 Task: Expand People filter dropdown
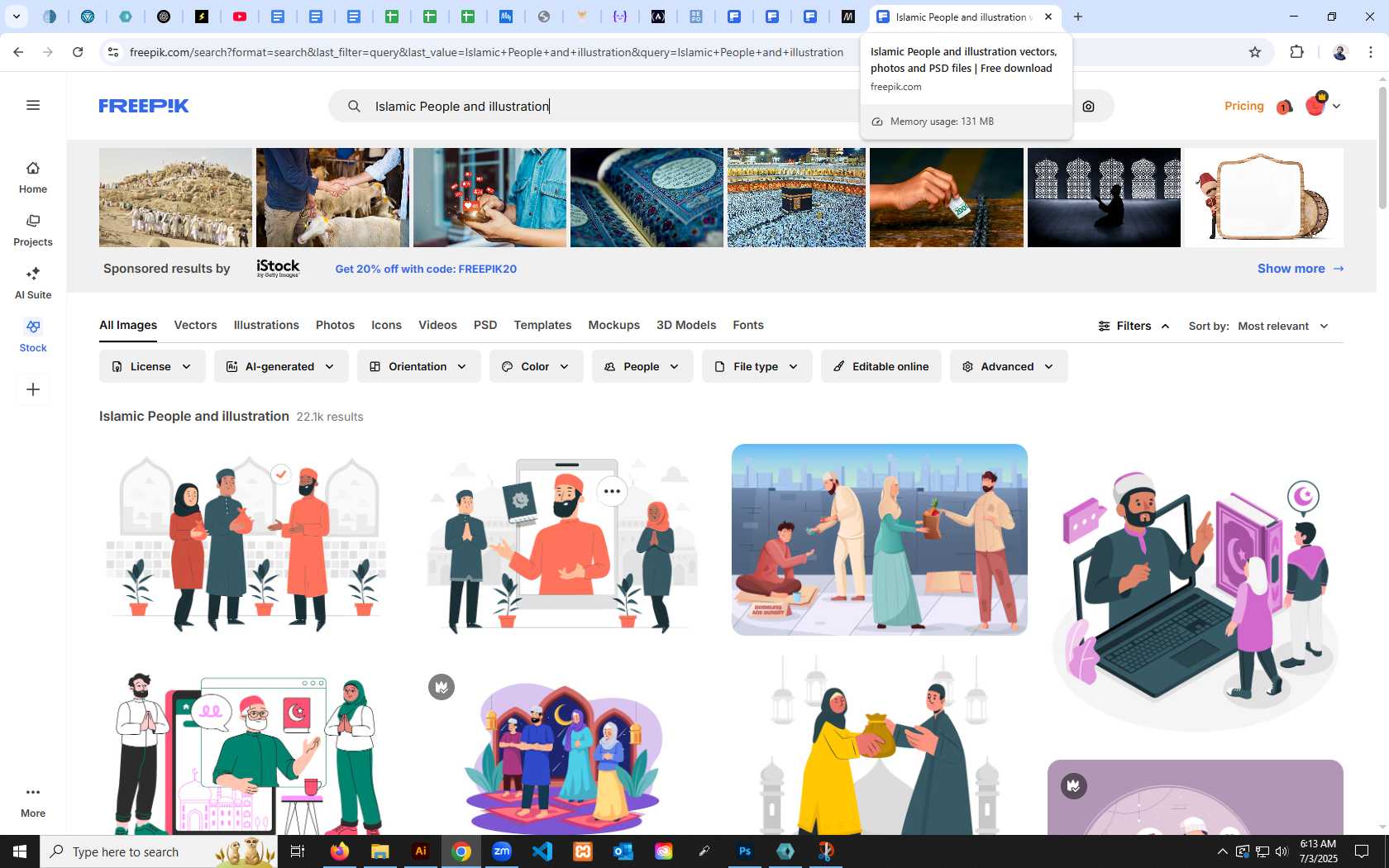pos(642,366)
